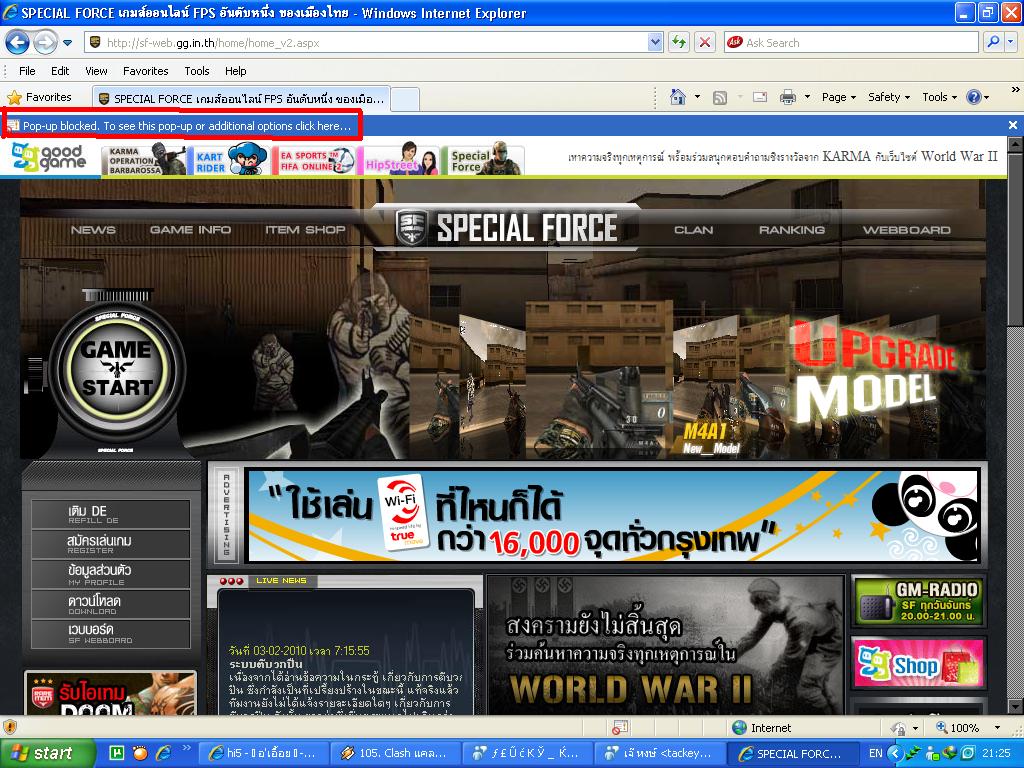
Task: Open the command bar Tools dropdown
Action: [940, 97]
